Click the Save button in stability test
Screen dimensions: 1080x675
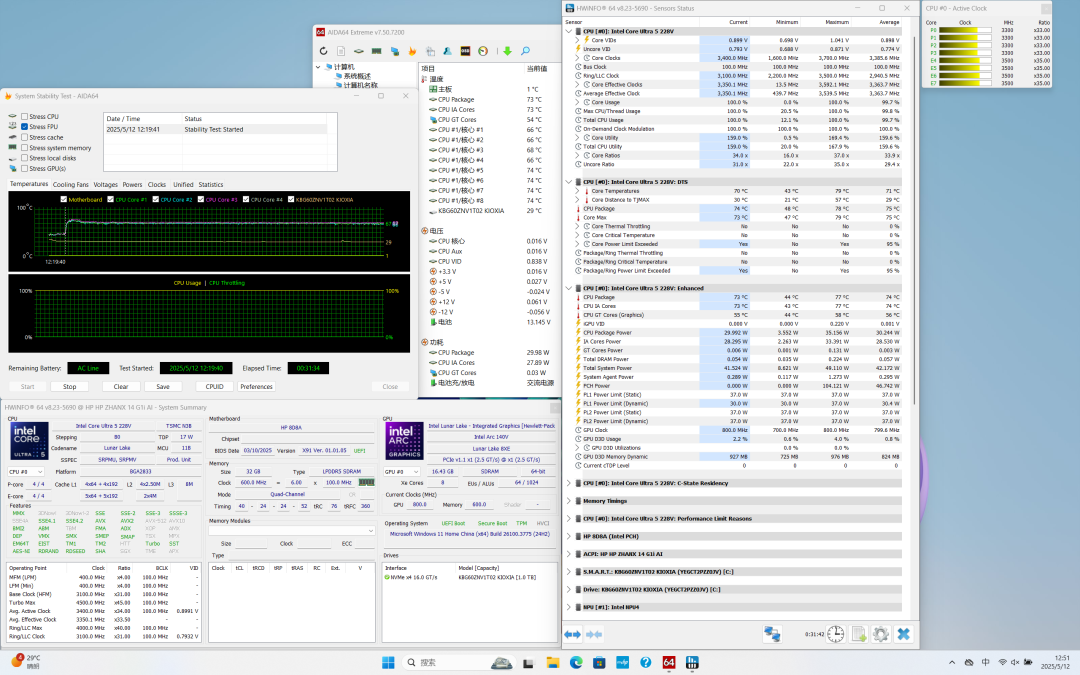click(163, 386)
